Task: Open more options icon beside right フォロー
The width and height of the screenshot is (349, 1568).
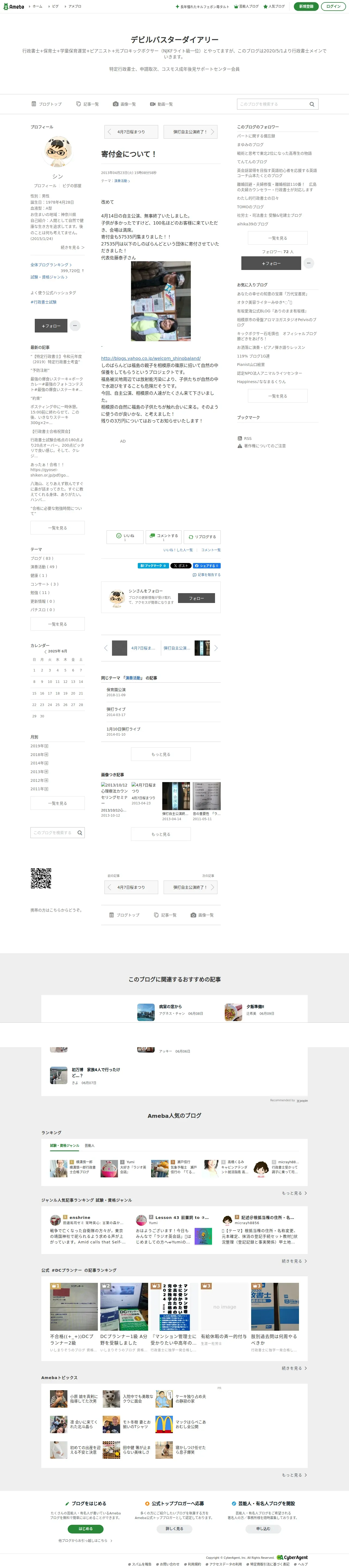Action: (x=309, y=264)
